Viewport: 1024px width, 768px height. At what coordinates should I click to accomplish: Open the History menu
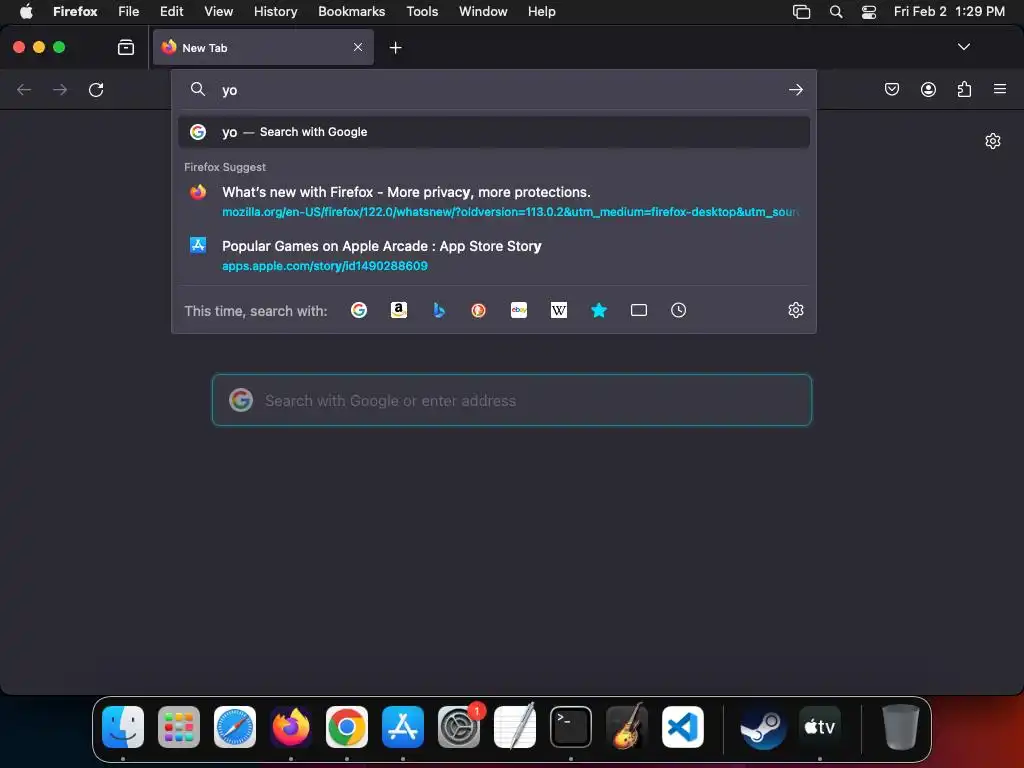275,11
